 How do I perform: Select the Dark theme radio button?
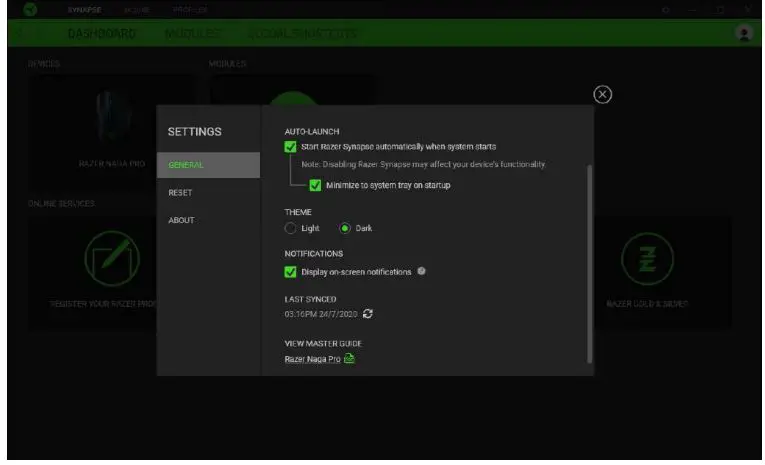point(345,228)
